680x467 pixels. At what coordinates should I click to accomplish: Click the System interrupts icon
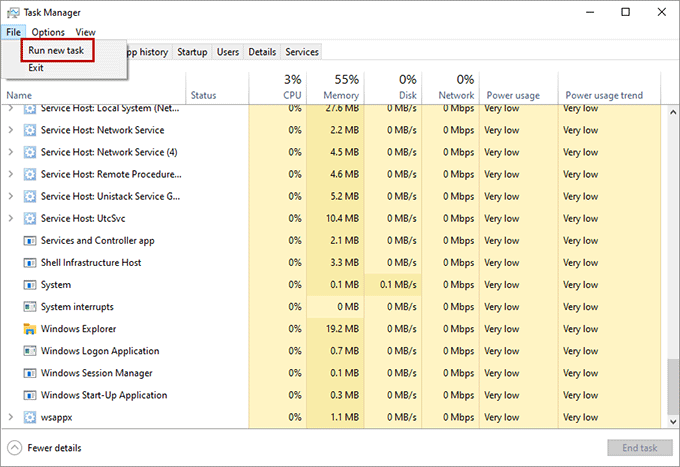tap(29, 307)
